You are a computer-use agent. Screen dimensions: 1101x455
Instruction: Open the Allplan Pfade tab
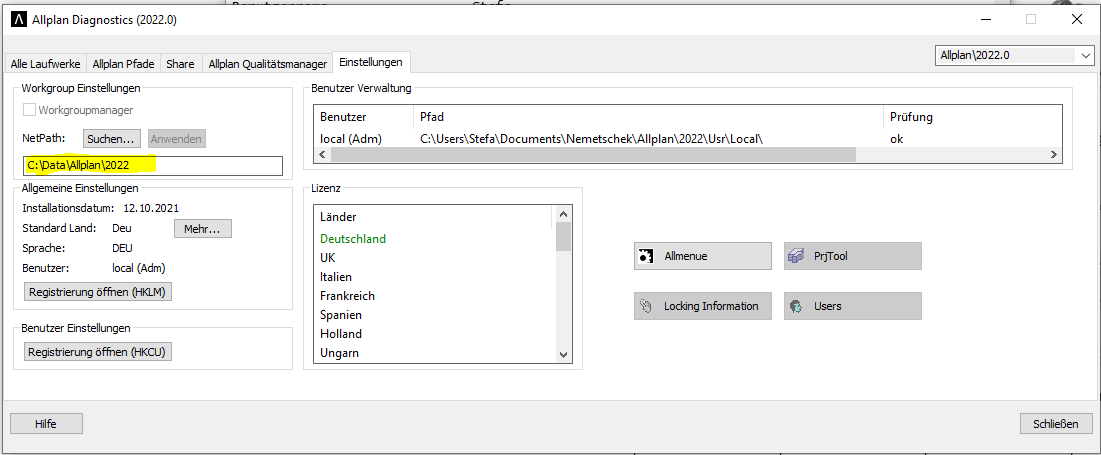pos(123,64)
